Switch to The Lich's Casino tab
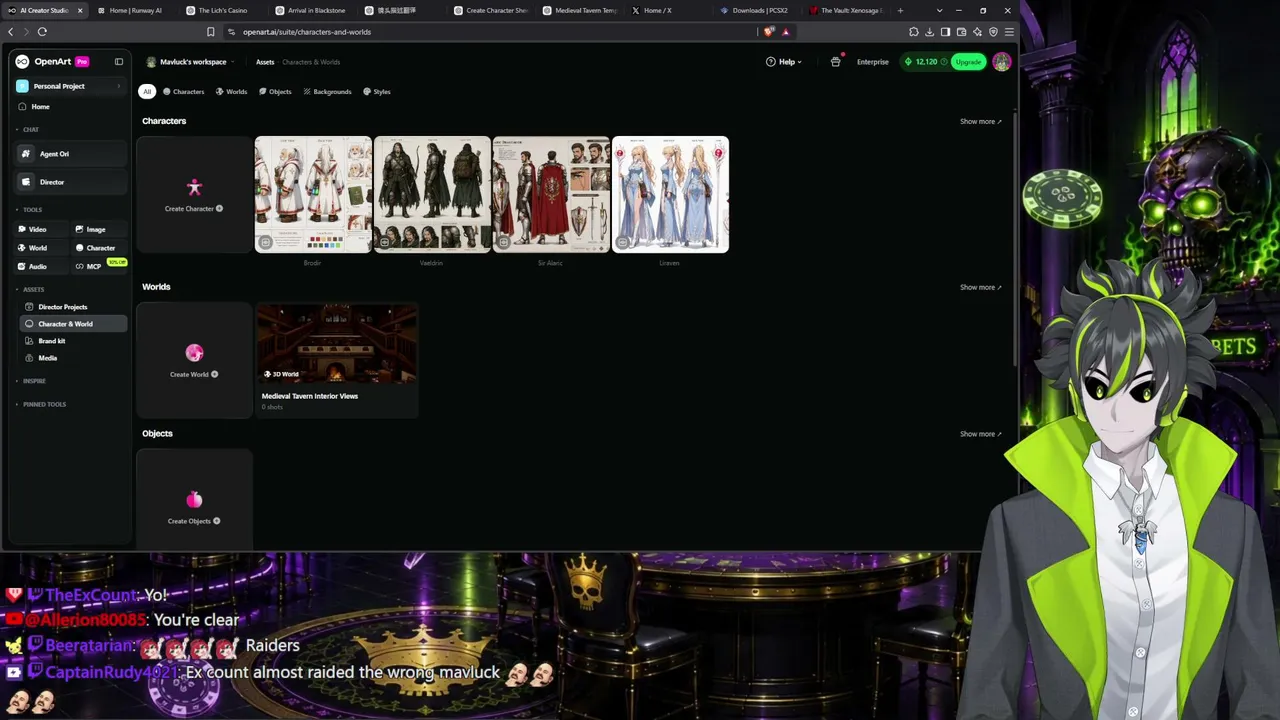Screen dimensions: 1280x720 pyautogui.click(x=222, y=10)
